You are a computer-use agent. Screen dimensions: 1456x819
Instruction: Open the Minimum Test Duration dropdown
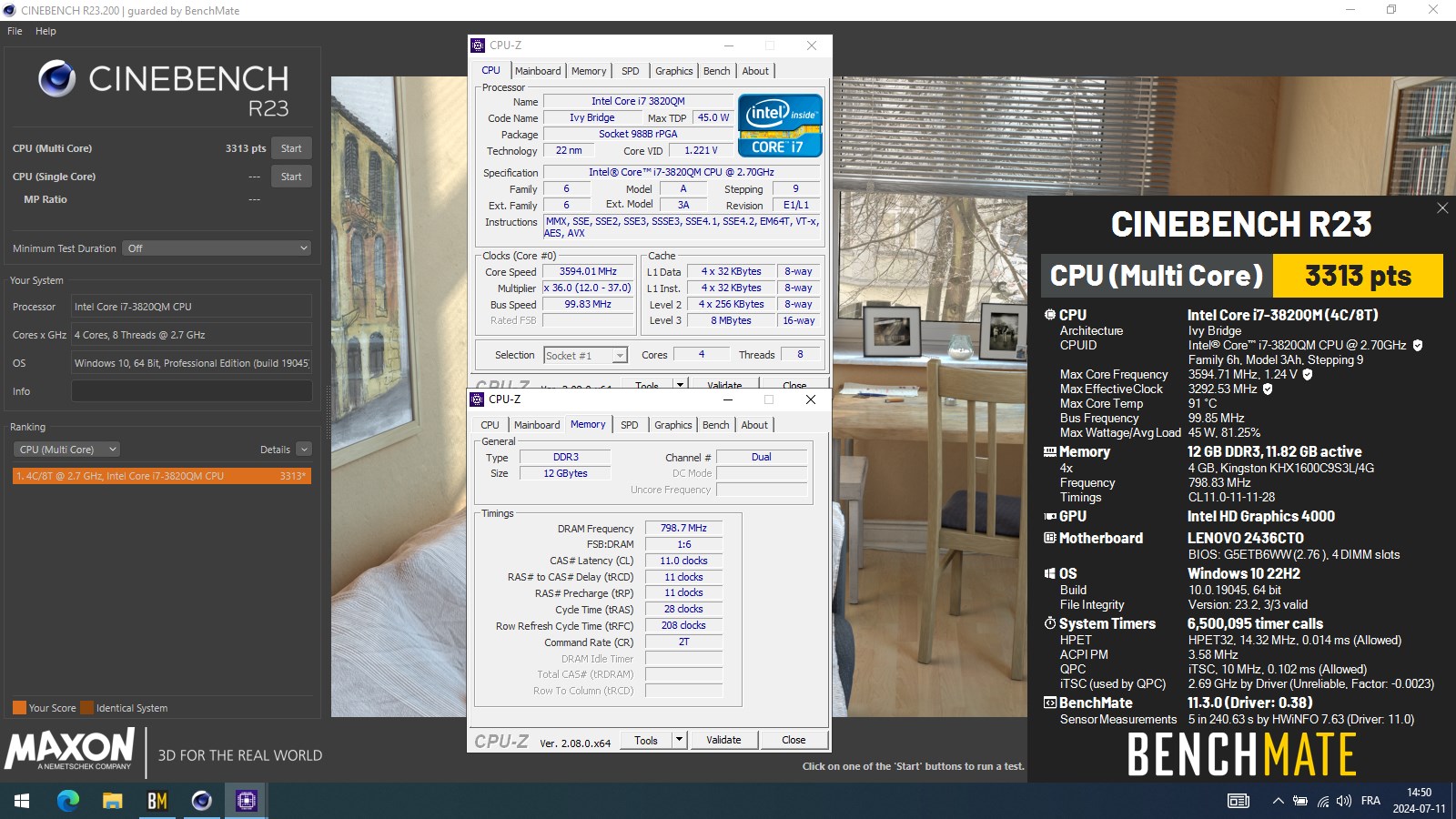tap(217, 248)
